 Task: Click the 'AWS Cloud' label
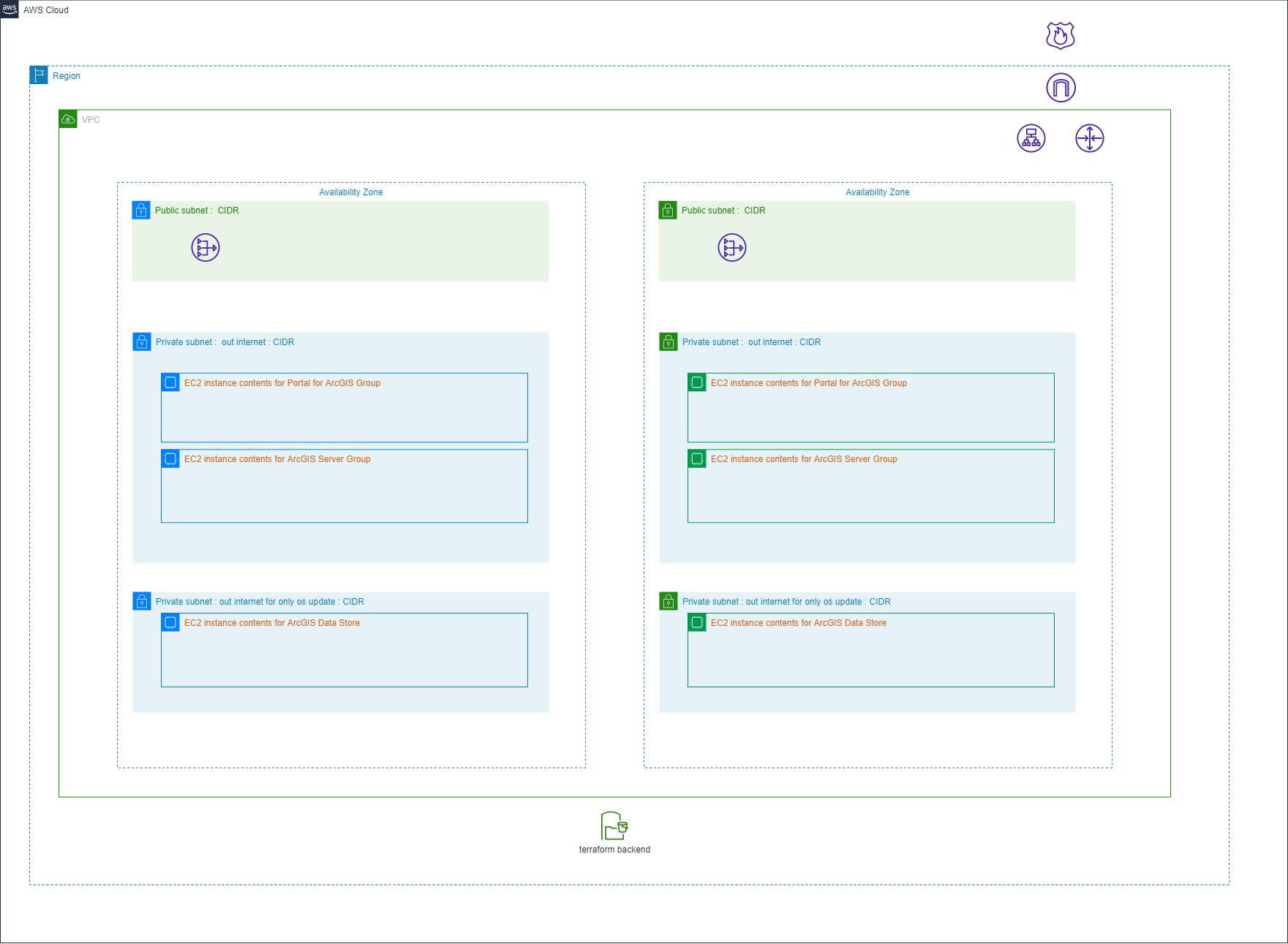46,10
